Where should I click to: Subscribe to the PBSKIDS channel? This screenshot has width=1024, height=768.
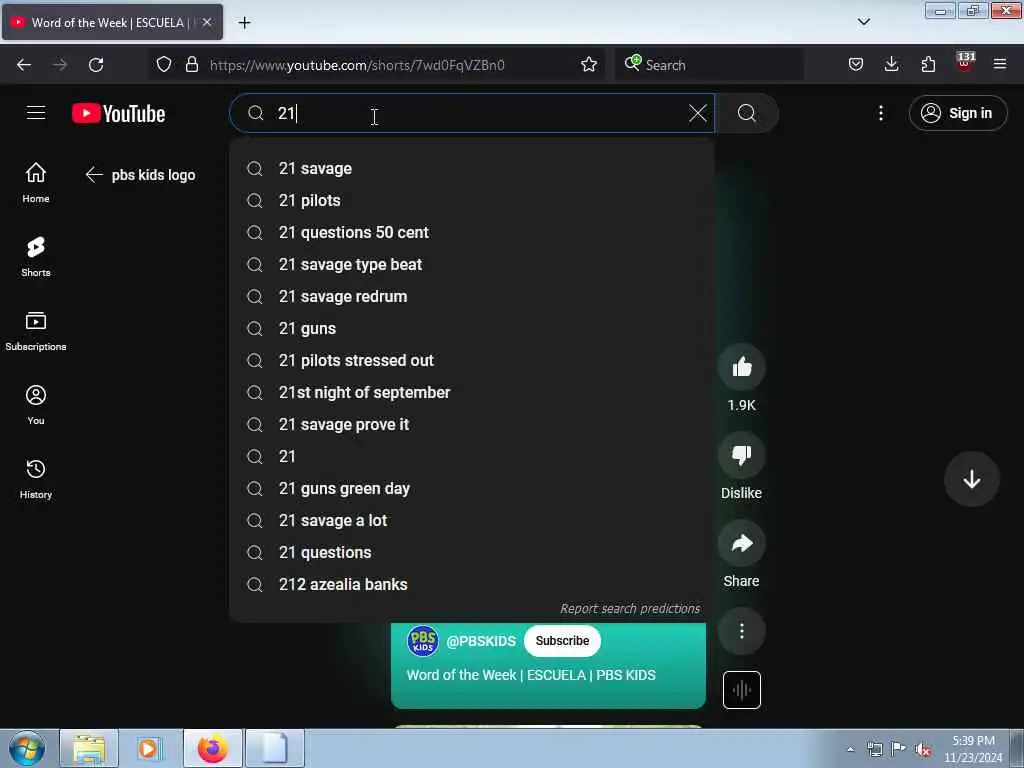click(x=562, y=641)
